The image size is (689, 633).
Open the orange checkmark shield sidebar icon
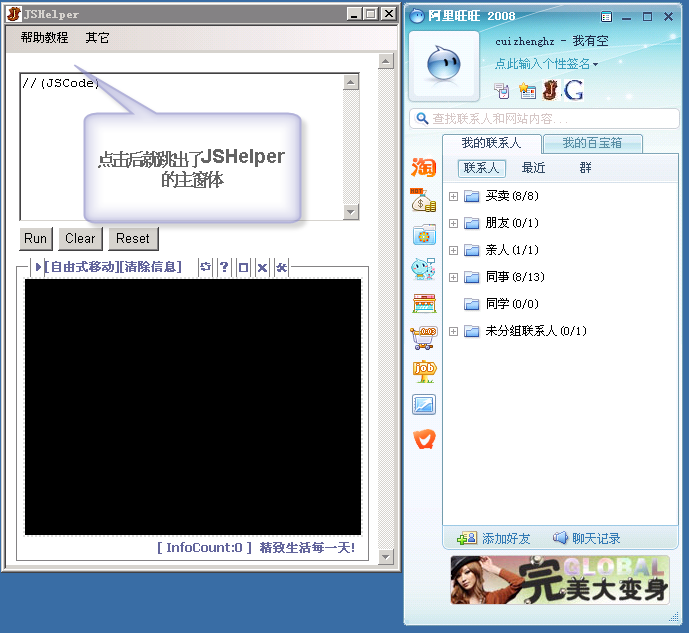click(x=424, y=439)
